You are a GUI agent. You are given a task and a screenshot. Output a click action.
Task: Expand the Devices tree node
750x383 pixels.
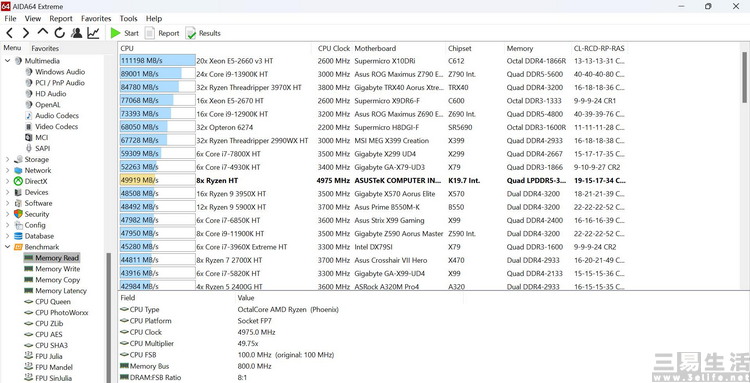(8, 192)
